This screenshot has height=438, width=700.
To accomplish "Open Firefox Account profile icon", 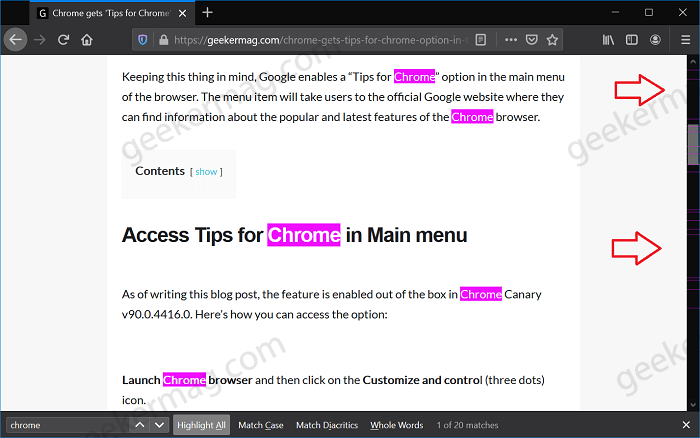I will pos(655,40).
